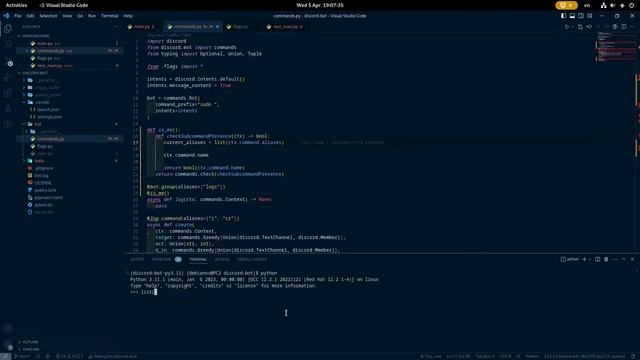
Task: Click the Customize Layout icon
Action: point(589,16)
